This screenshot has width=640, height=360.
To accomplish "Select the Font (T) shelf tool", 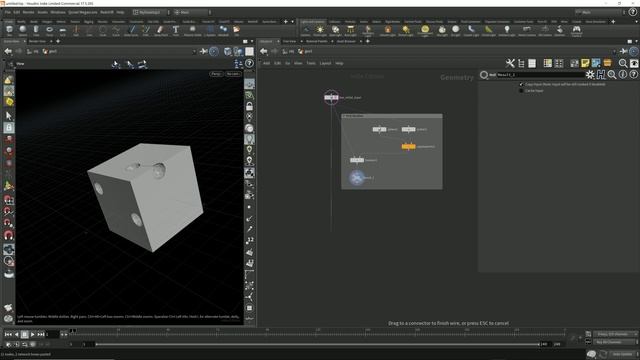I will click(176, 30).
